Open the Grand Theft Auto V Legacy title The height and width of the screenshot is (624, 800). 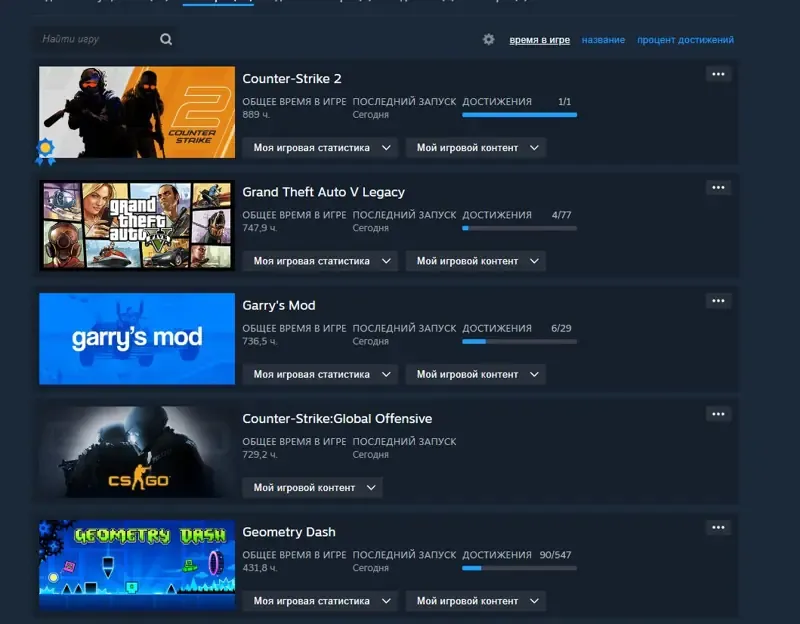point(323,192)
